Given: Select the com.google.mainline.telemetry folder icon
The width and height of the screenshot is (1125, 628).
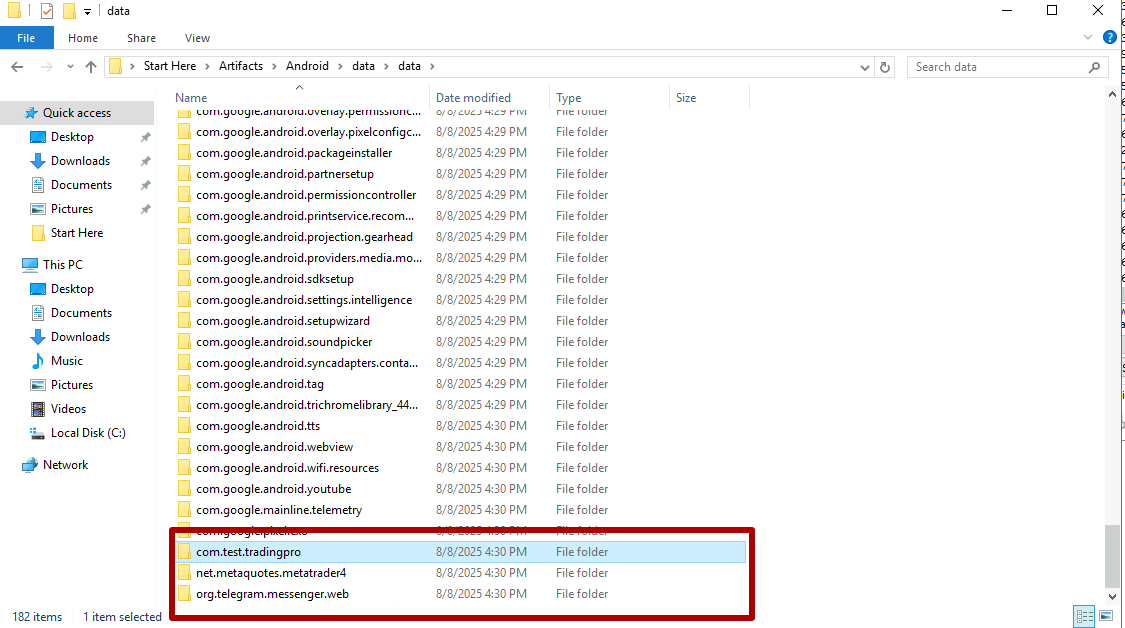Looking at the screenshot, I should pyautogui.click(x=184, y=510).
